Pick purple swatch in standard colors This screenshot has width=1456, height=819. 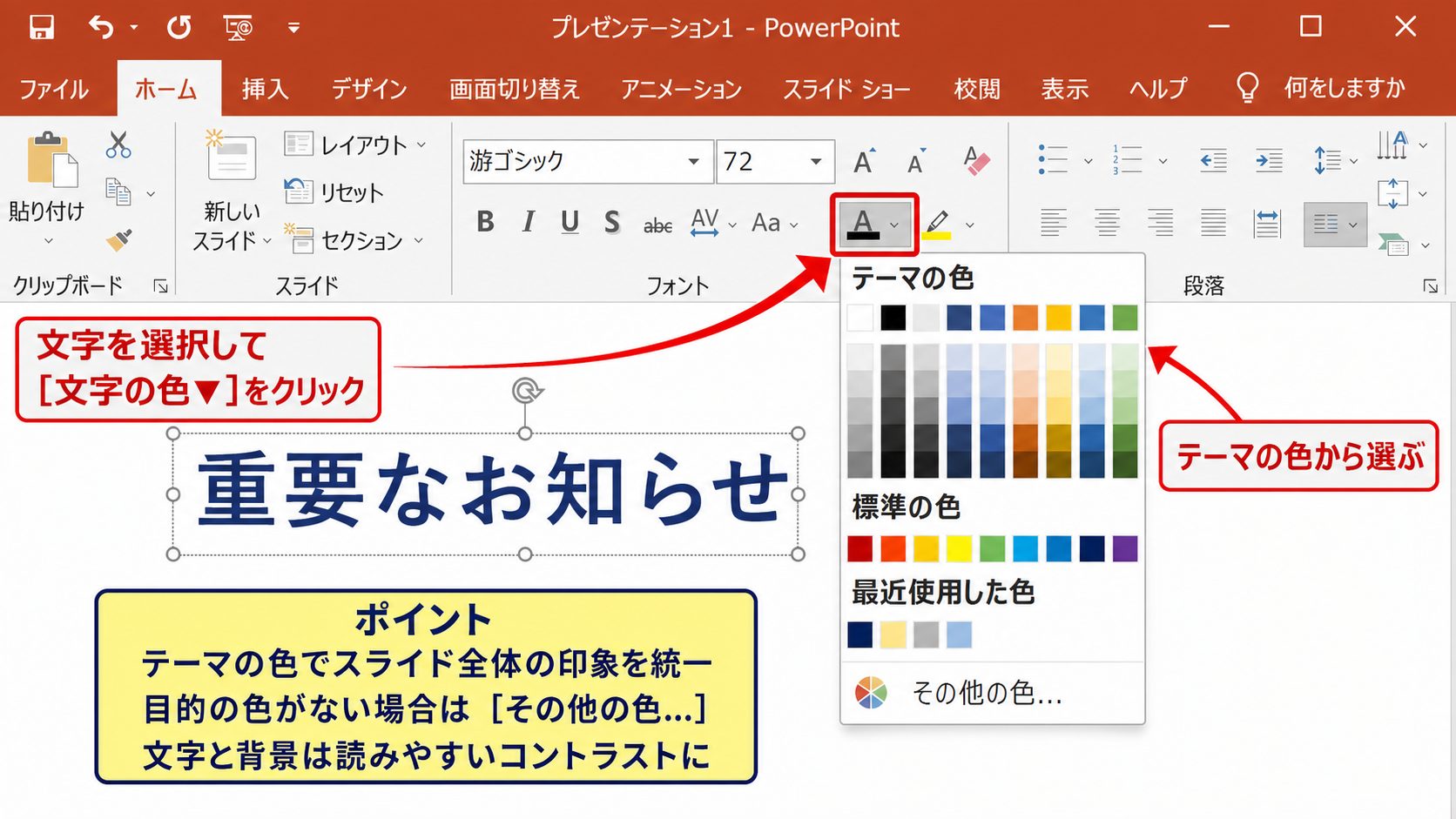pyautogui.click(x=1125, y=548)
